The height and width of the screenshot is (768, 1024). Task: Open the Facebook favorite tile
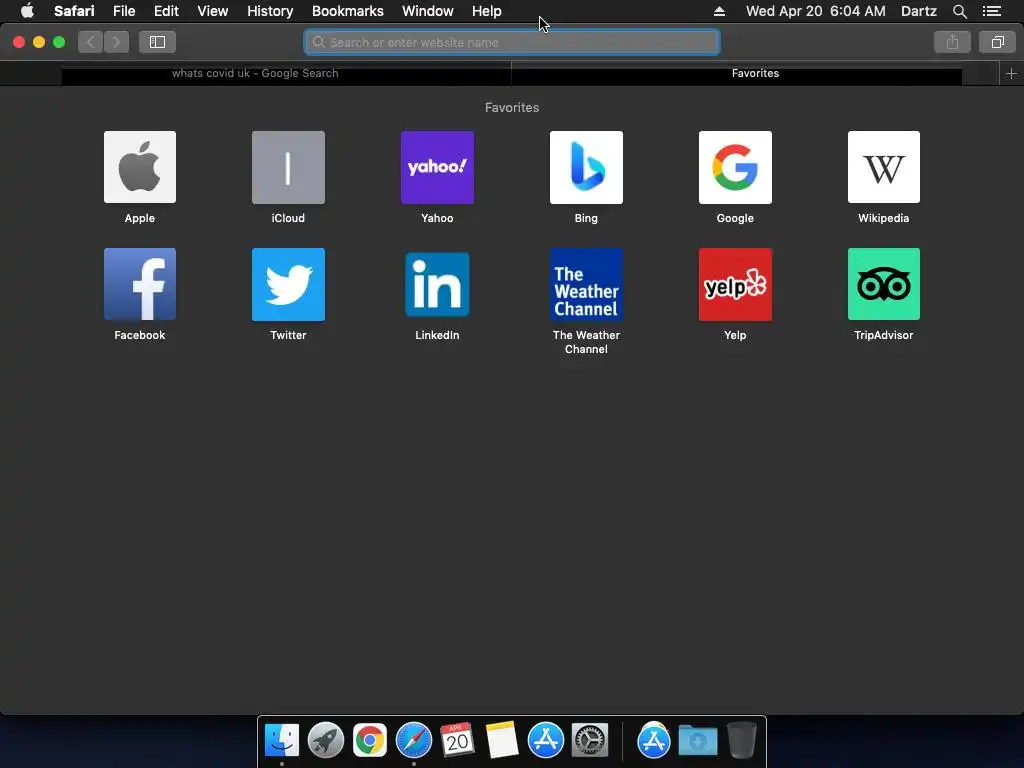pyautogui.click(x=140, y=284)
